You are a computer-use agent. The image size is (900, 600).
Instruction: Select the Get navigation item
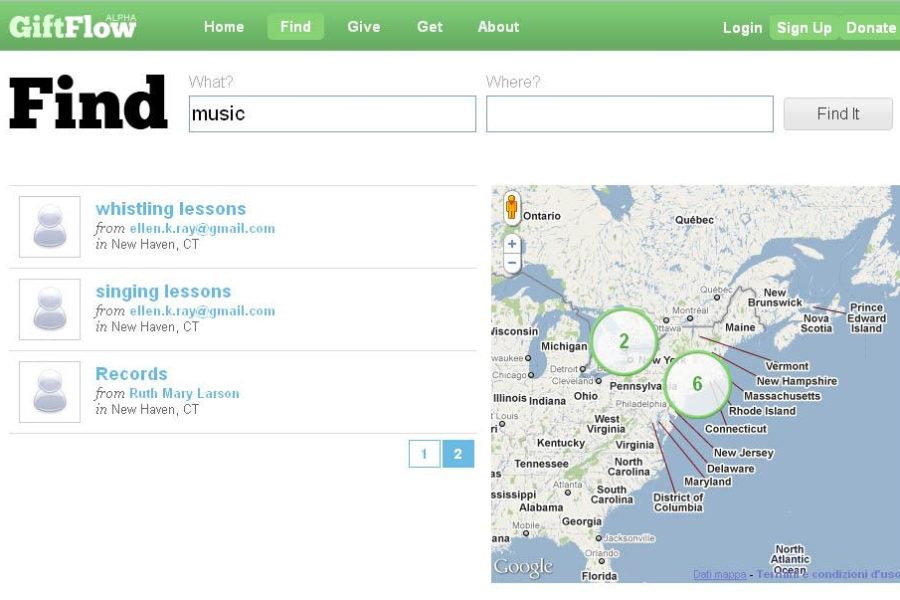click(430, 27)
